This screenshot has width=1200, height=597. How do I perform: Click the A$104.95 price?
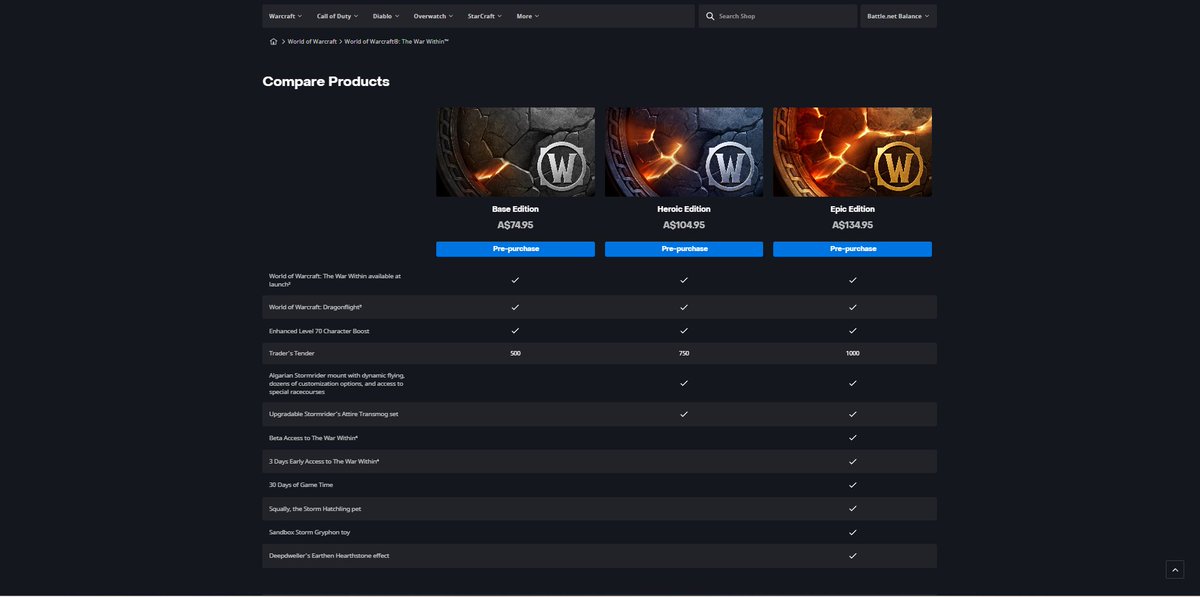684,225
